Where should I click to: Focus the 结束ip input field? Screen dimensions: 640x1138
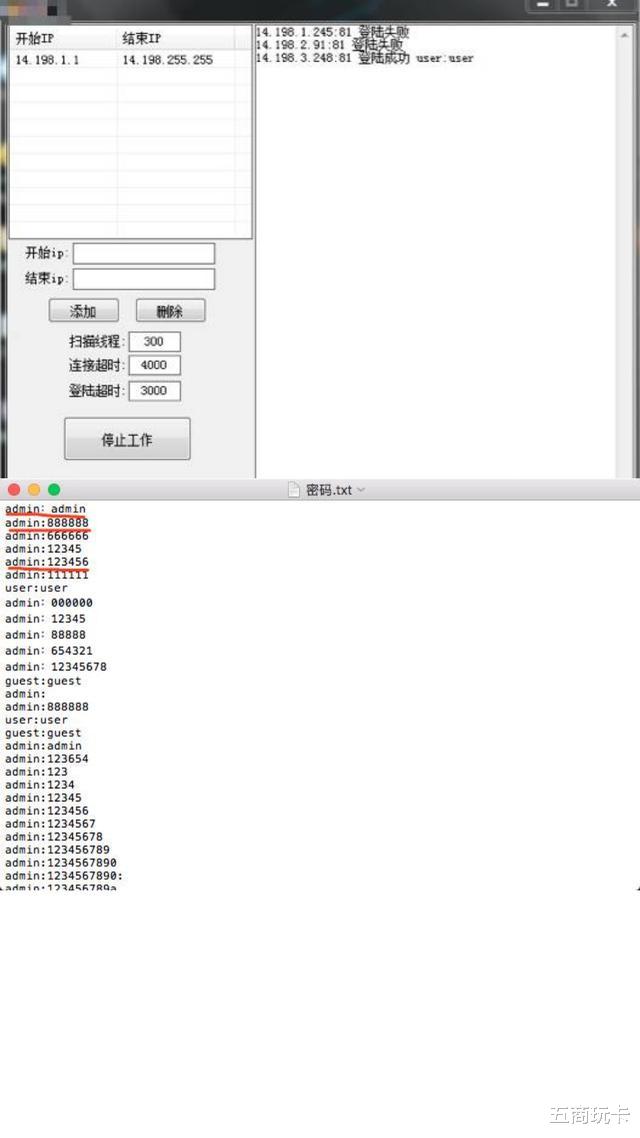144,279
